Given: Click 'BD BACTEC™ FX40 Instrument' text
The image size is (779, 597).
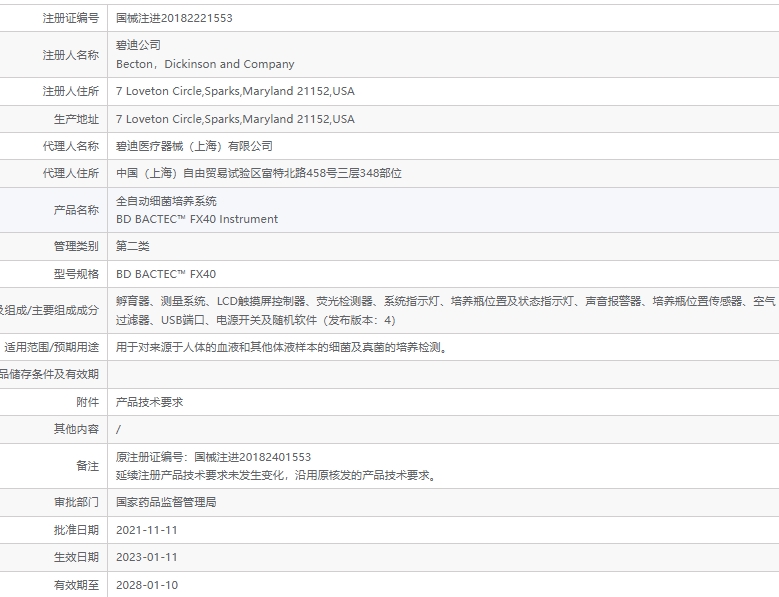Looking at the screenshot, I should pos(197,219).
